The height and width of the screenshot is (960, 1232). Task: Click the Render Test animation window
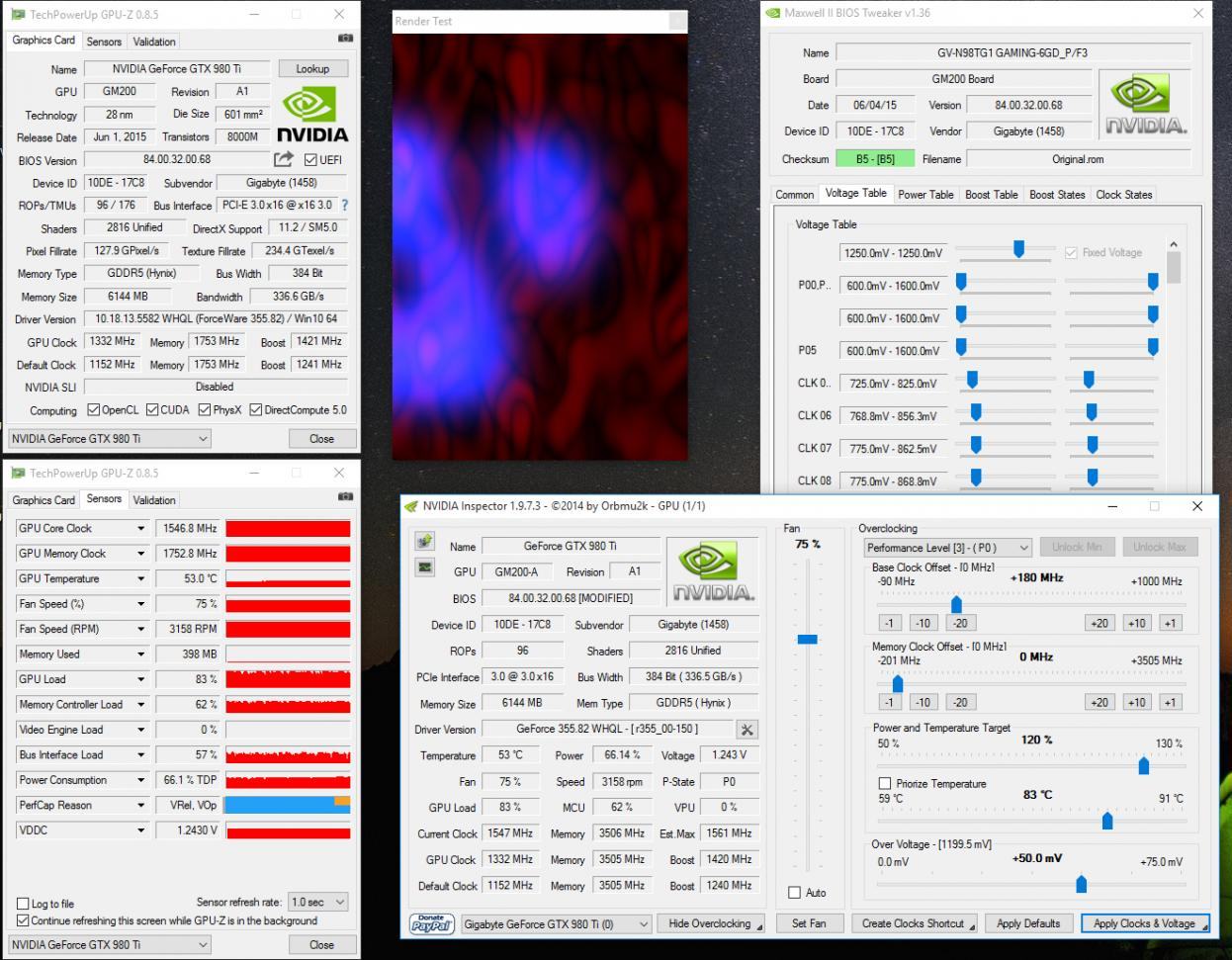[539, 246]
